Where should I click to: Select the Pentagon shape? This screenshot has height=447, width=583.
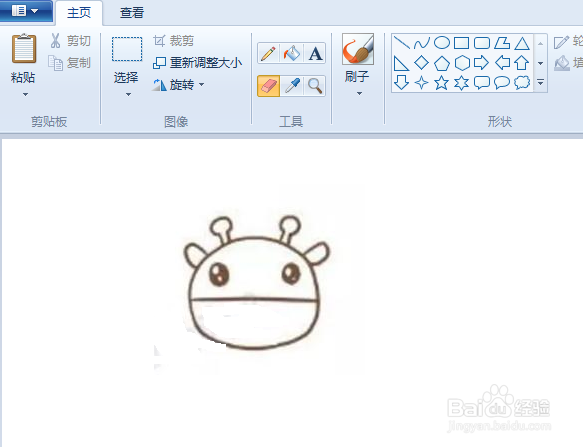[x=442, y=63]
